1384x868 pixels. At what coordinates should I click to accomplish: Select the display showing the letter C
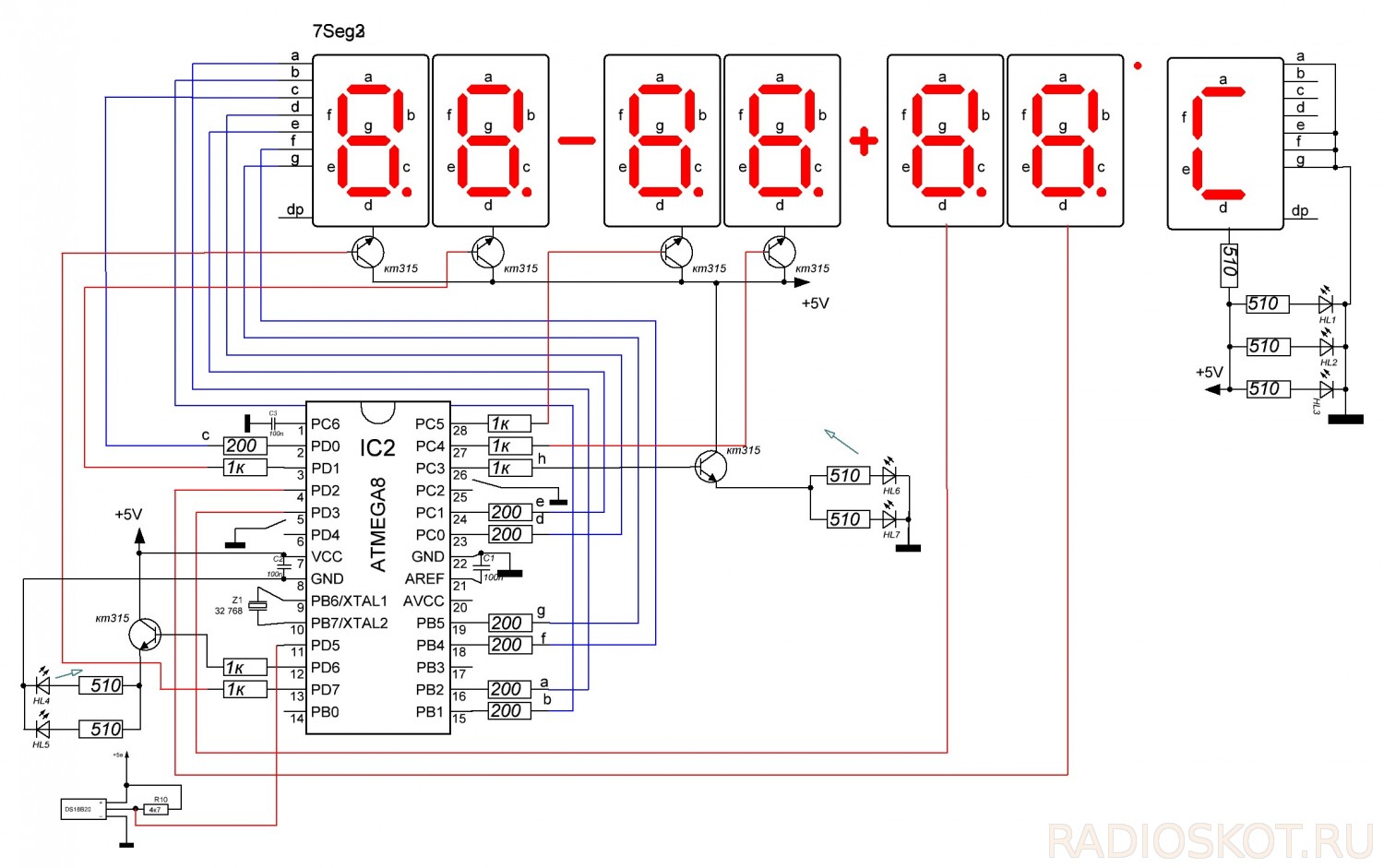point(1225,143)
